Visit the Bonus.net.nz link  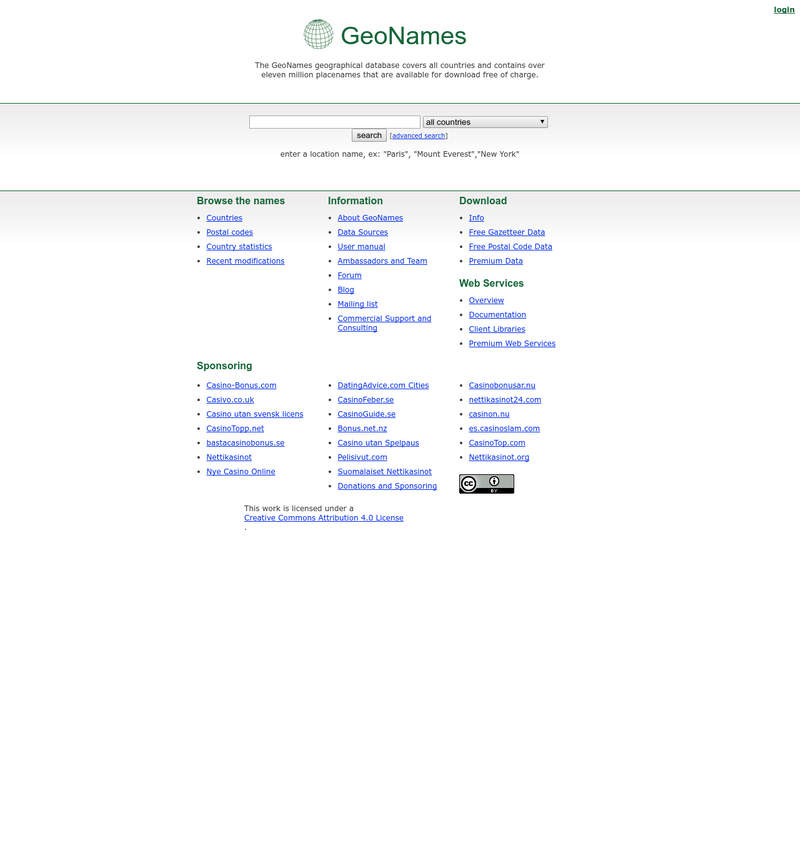point(362,429)
